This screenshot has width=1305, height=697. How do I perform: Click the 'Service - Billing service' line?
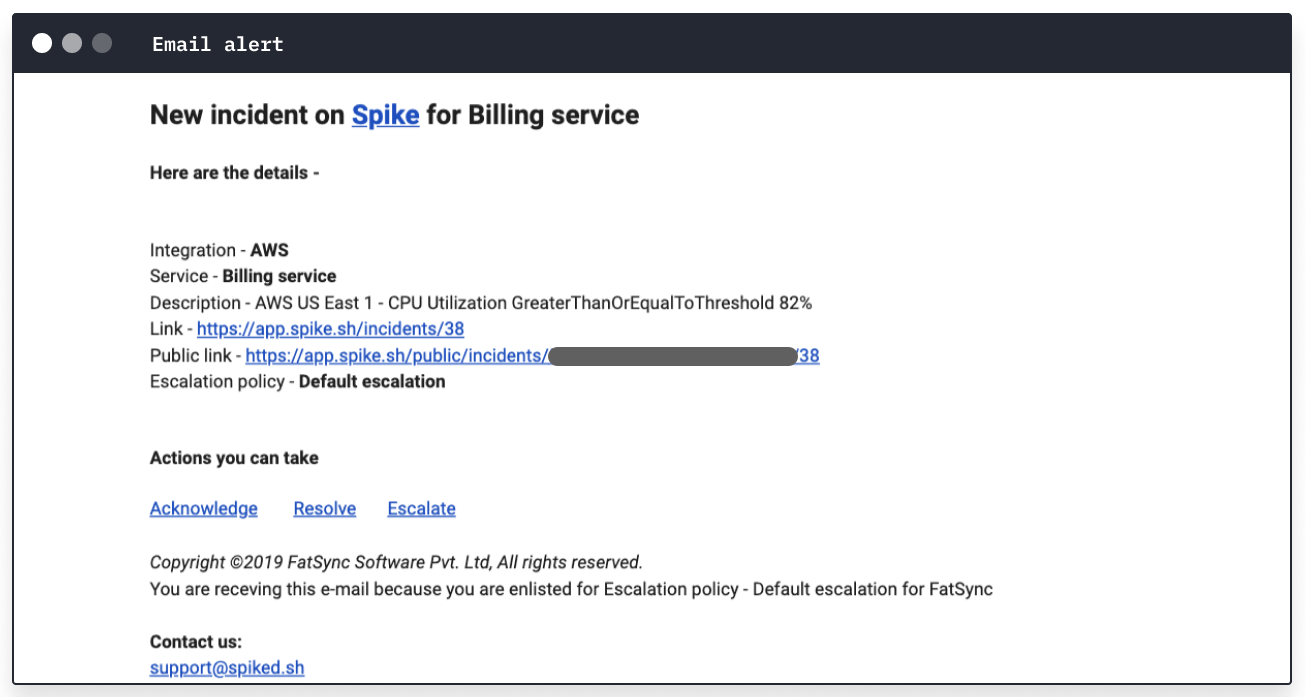(243, 276)
